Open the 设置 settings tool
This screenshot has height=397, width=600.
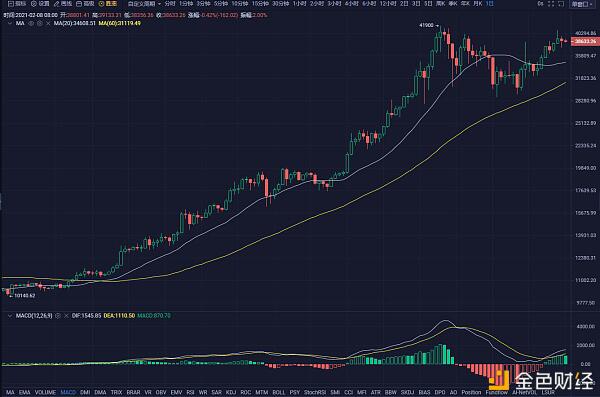click(40, 4)
